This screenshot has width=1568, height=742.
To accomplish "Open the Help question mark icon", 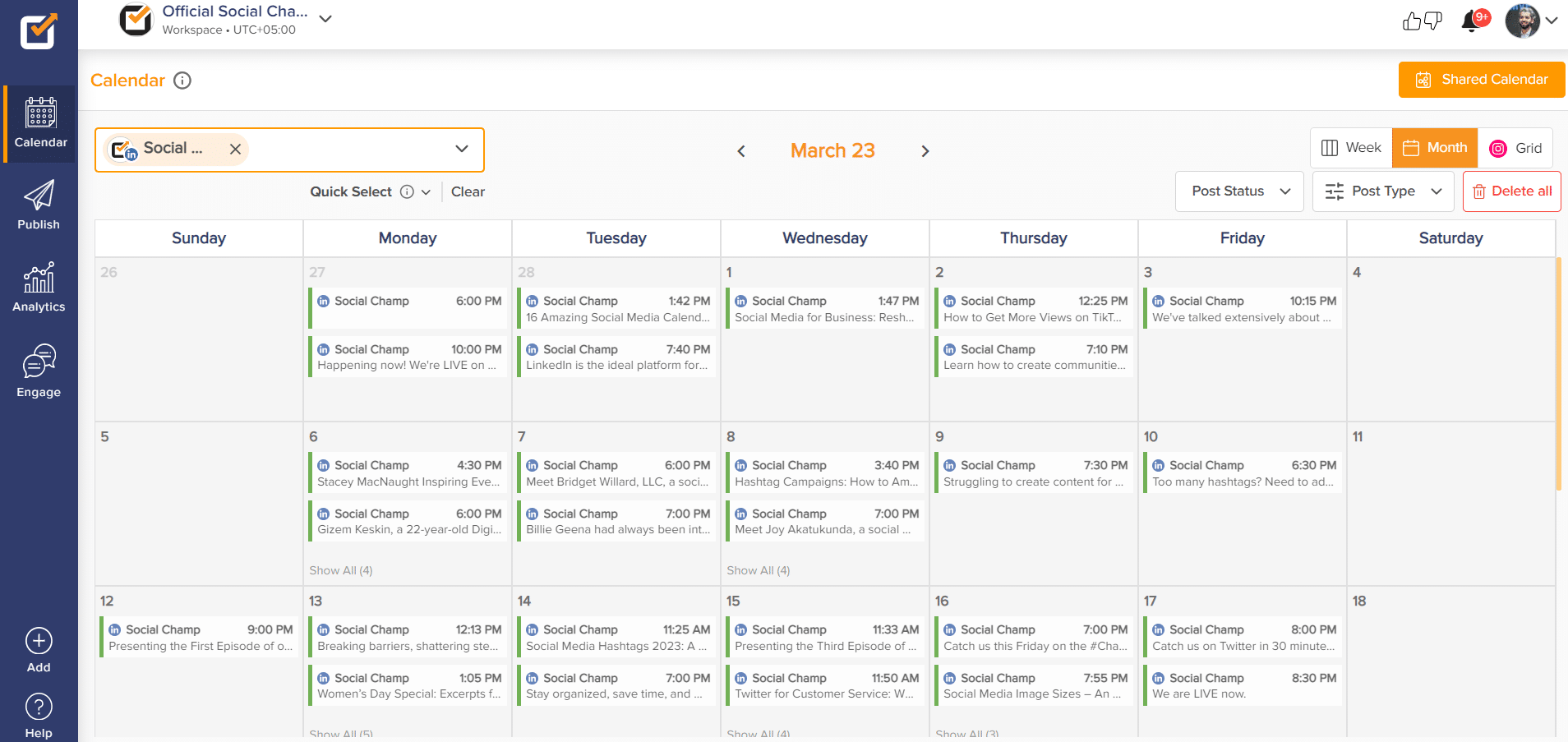I will 39,707.
